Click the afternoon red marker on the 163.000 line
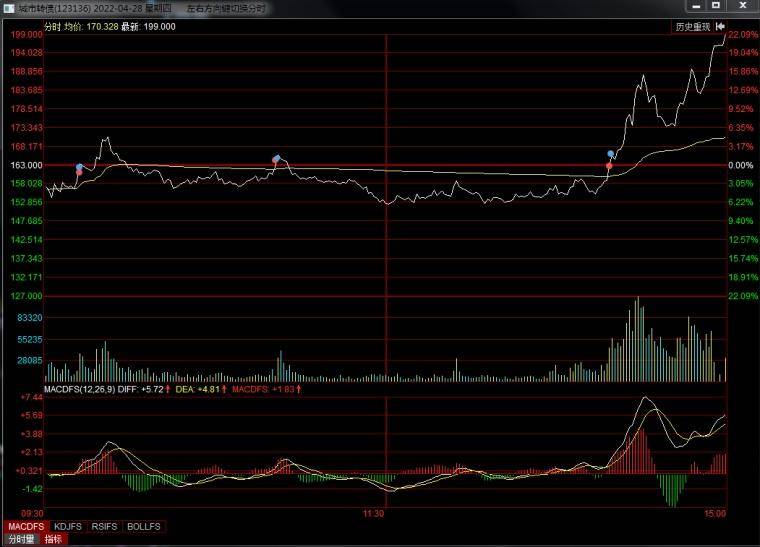The width and height of the screenshot is (760, 547). (609, 166)
